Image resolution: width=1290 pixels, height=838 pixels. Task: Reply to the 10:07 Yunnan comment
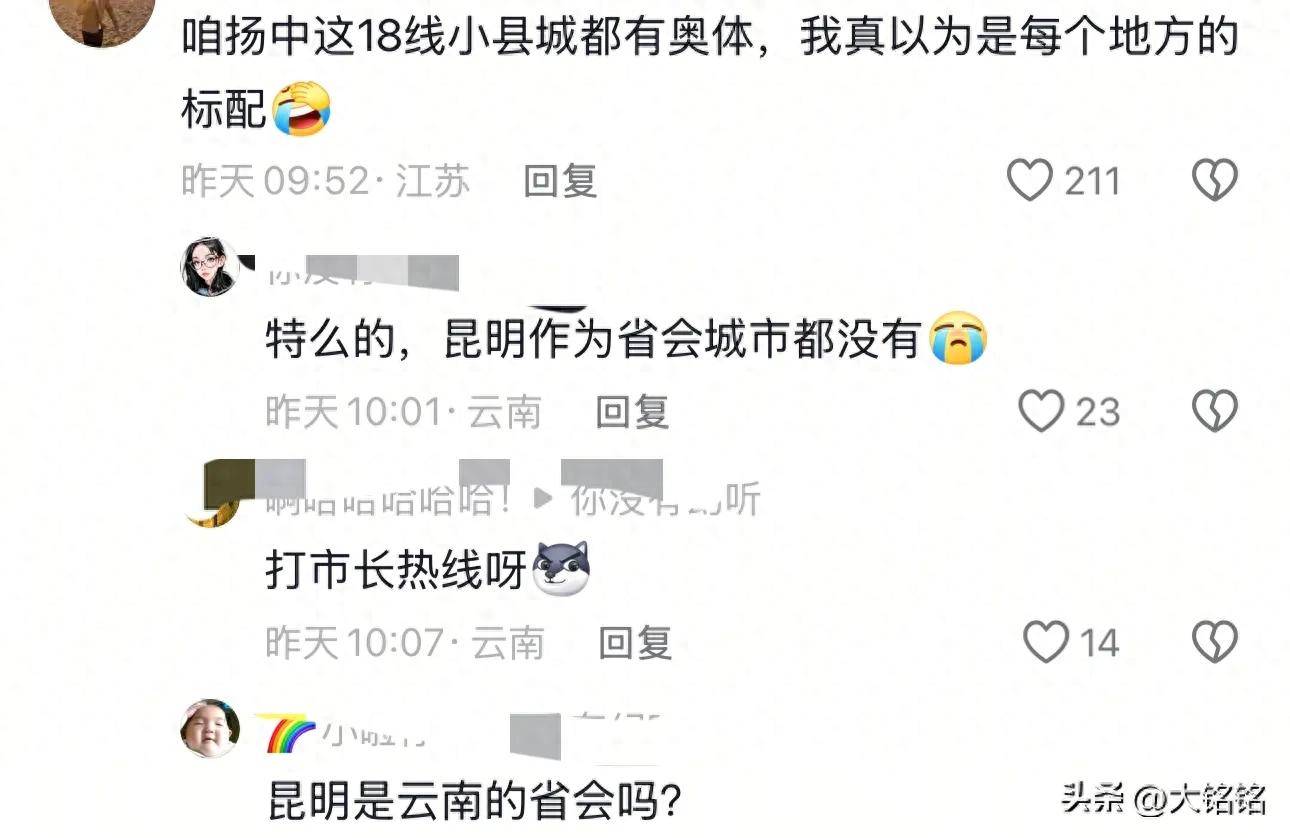point(635,642)
